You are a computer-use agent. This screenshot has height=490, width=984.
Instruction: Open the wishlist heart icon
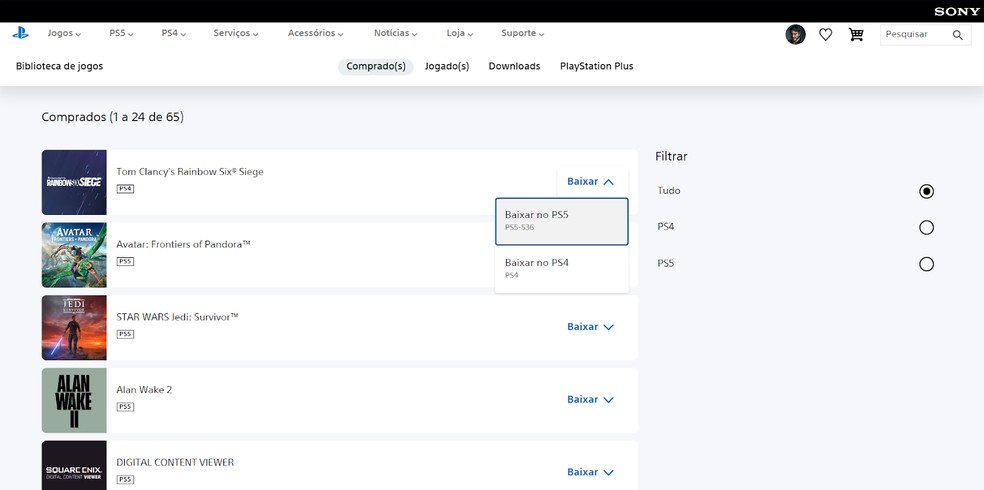[x=825, y=35]
